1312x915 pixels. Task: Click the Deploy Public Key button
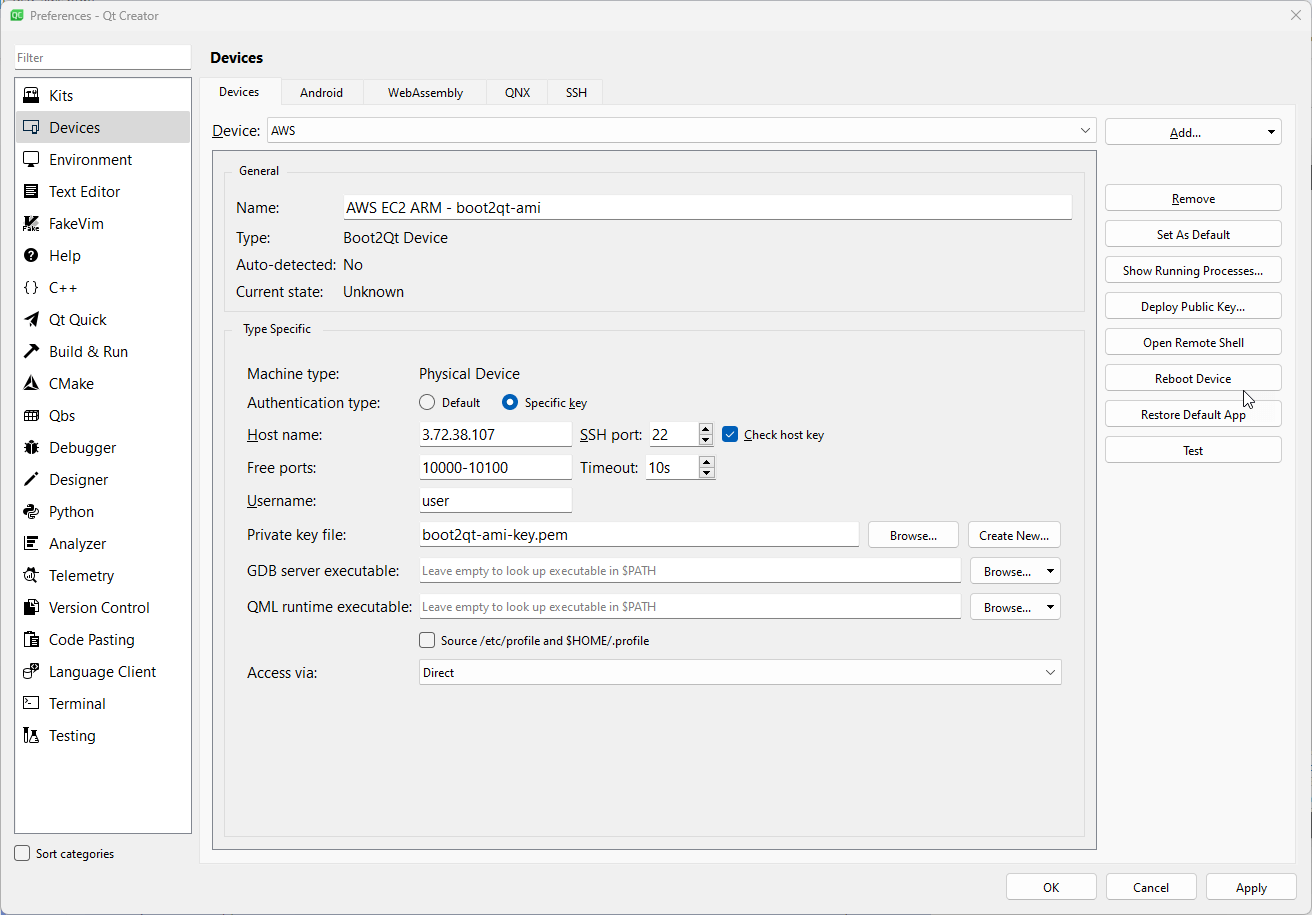(x=1192, y=307)
